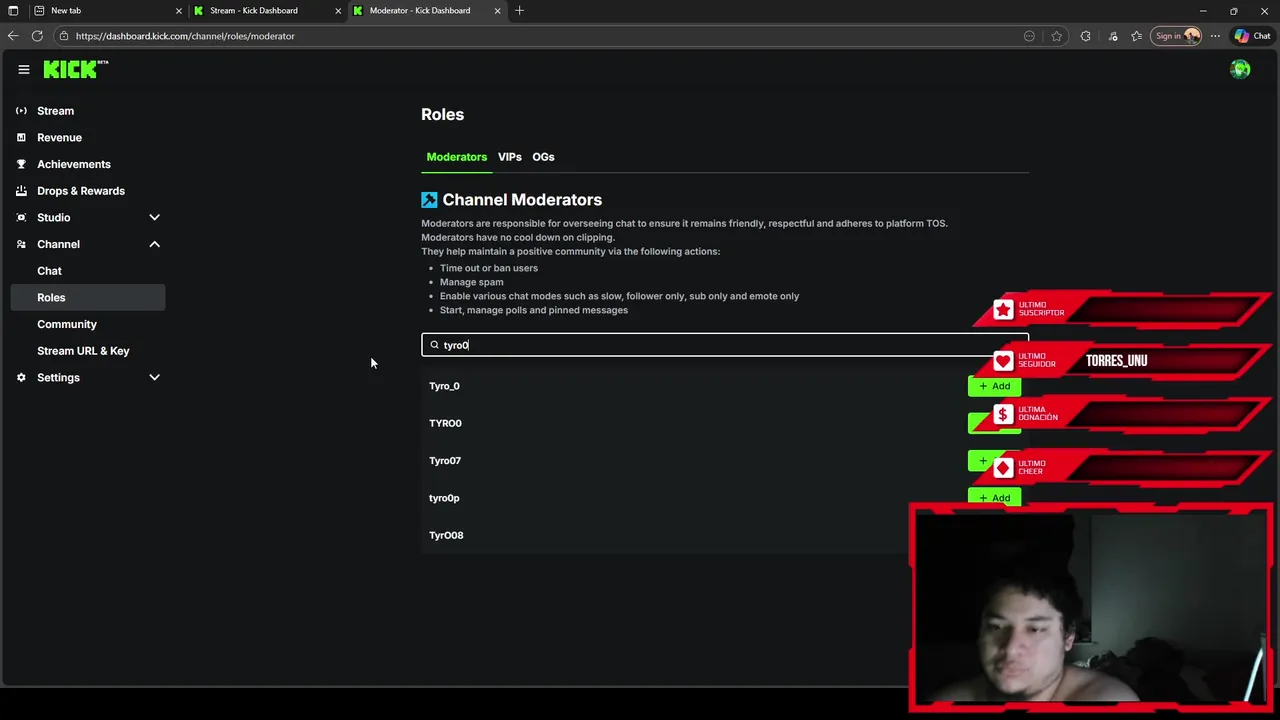Click the magnifier icon in the moderator search
The image size is (1280, 720).
tap(434, 345)
